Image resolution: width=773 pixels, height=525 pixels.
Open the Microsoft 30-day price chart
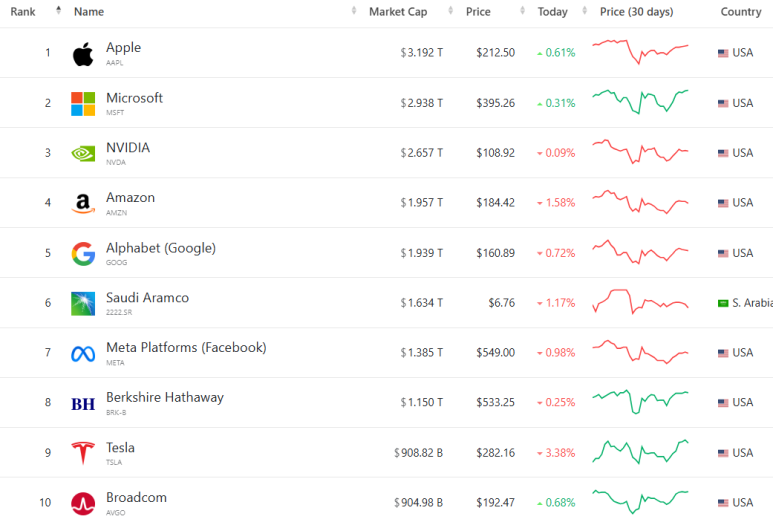(640, 102)
